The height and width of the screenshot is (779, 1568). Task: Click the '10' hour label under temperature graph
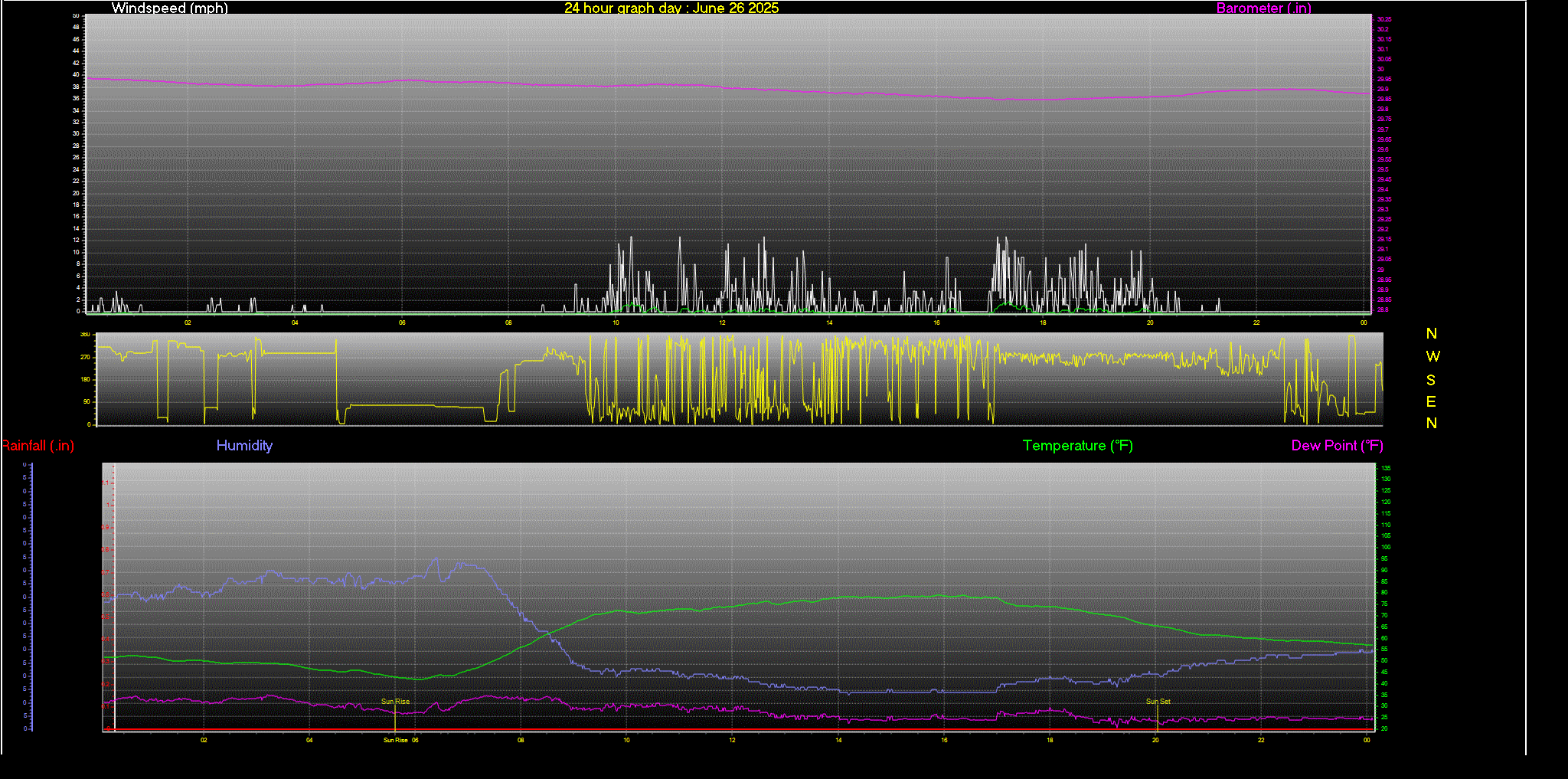click(626, 740)
